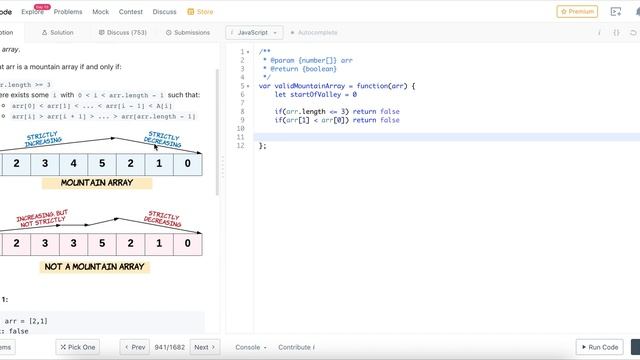This screenshot has height=360, width=640.
Task: Click the '@param {number[]} arr' comment line
Action: tap(307, 60)
